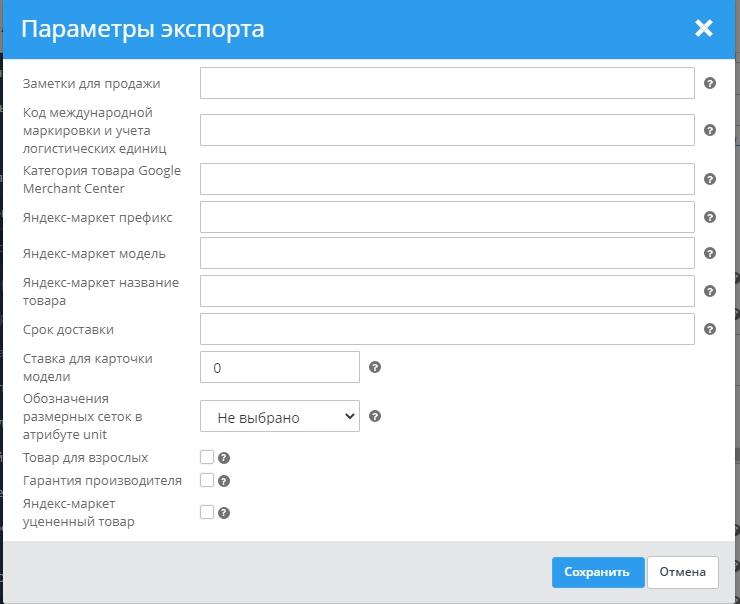
Task: Click the Яндекс-маркет название товара input
Action: coord(447,291)
